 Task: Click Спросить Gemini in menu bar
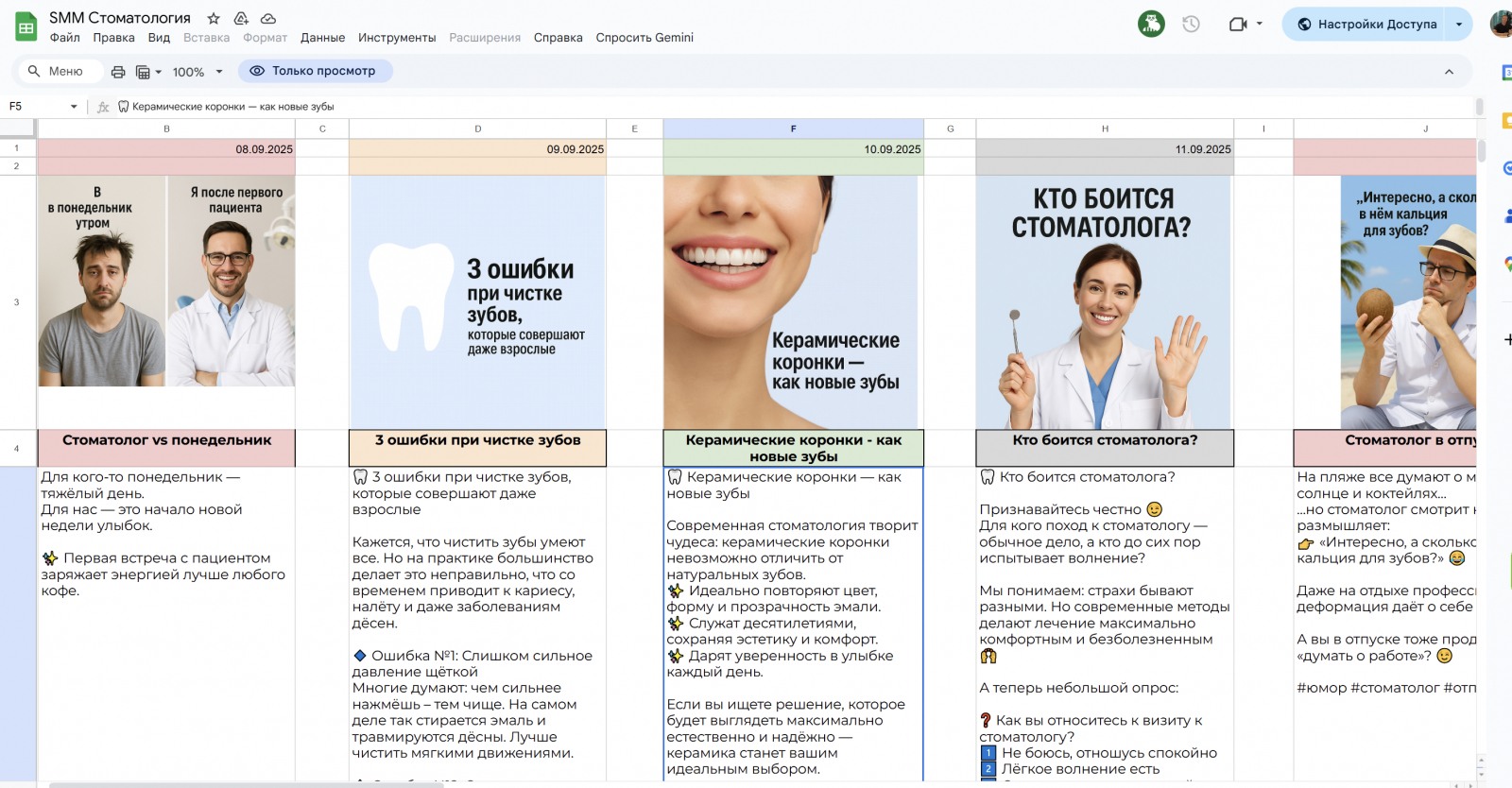click(x=644, y=38)
